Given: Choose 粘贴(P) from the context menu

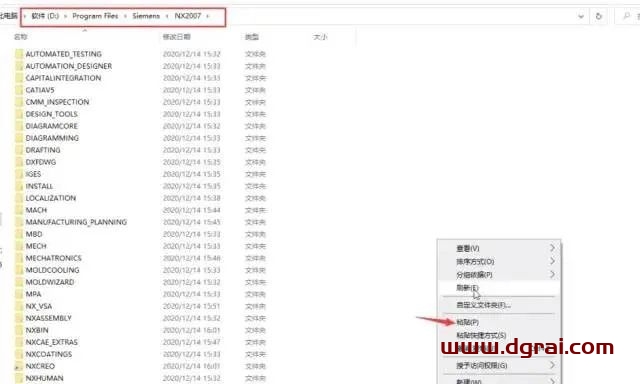Looking at the screenshot, I should click(x=500, y=322).
